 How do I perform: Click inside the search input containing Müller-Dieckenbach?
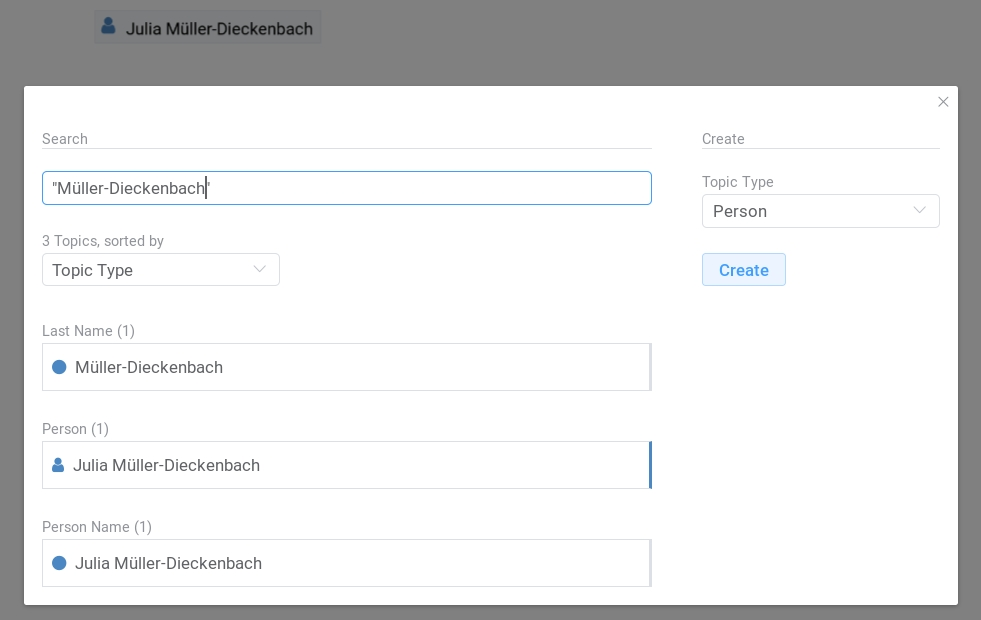347,188
